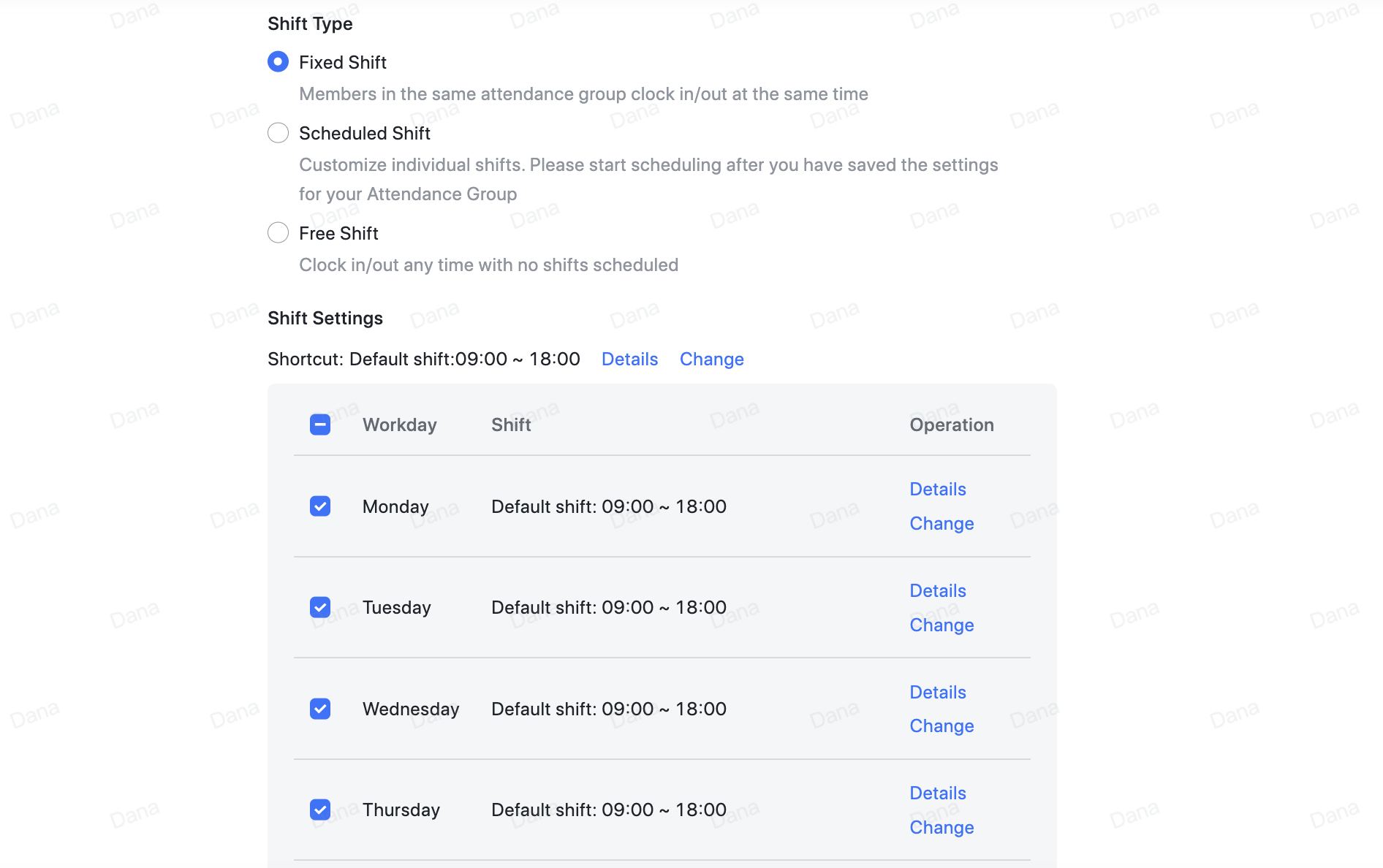Change Thursday's shift
Image resolution: width=1383 pixels, height=868 pixels.
[941, 827]
